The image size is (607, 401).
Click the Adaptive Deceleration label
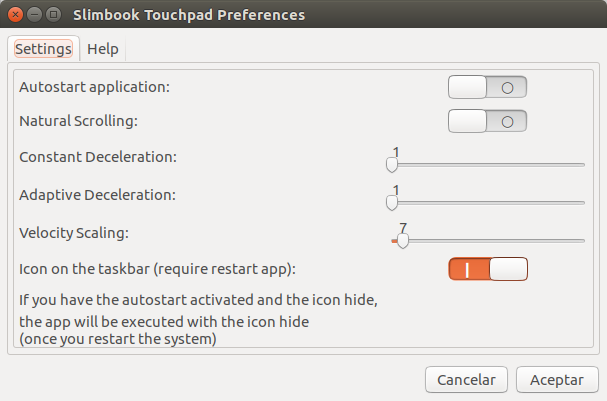97,195
